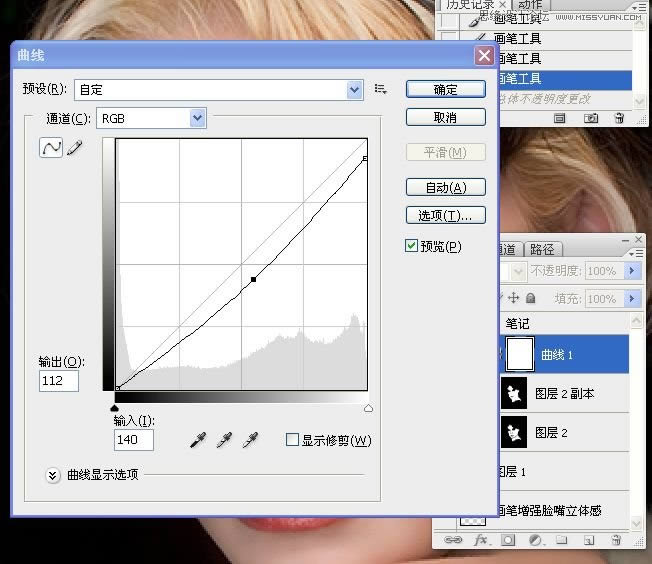
Task: Click the delete layer trash icon
Action: point(616,540)
